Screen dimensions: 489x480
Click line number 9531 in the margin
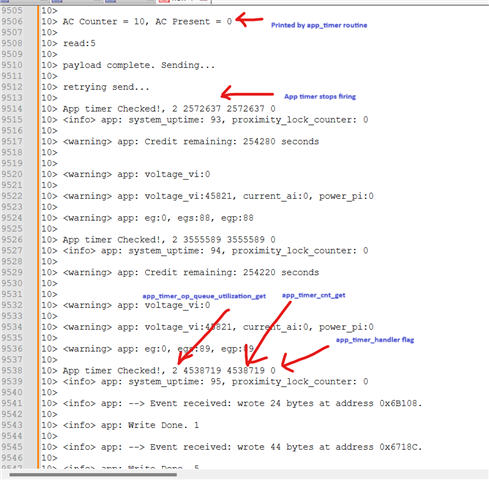pyautogui.click(x=12, y=294)
